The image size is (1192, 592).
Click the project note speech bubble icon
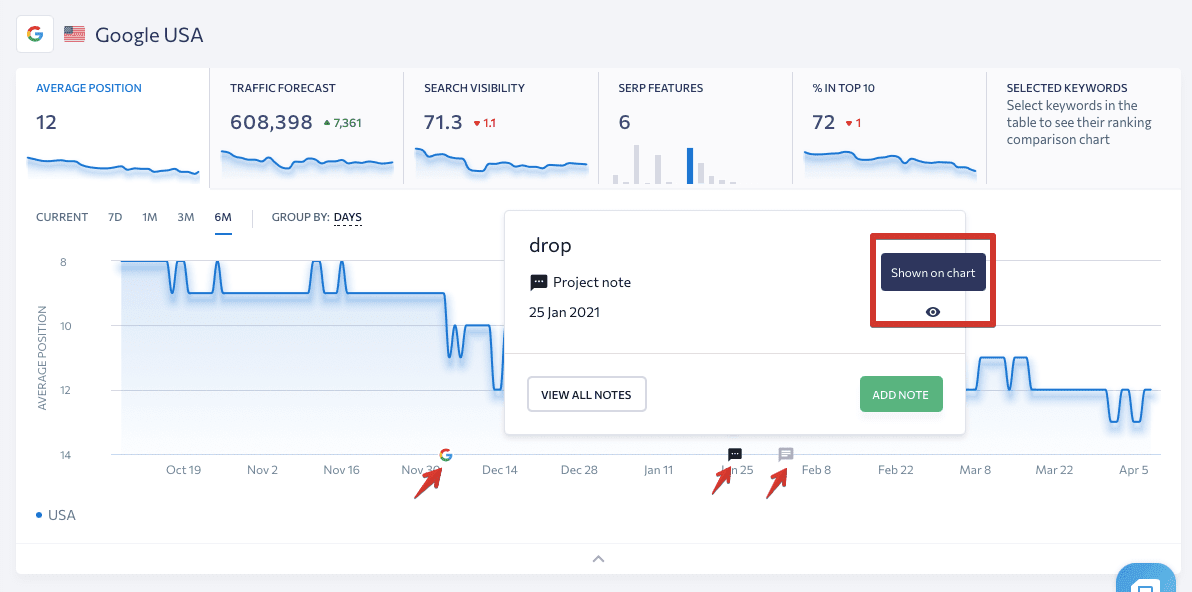(x=538, y=283)
